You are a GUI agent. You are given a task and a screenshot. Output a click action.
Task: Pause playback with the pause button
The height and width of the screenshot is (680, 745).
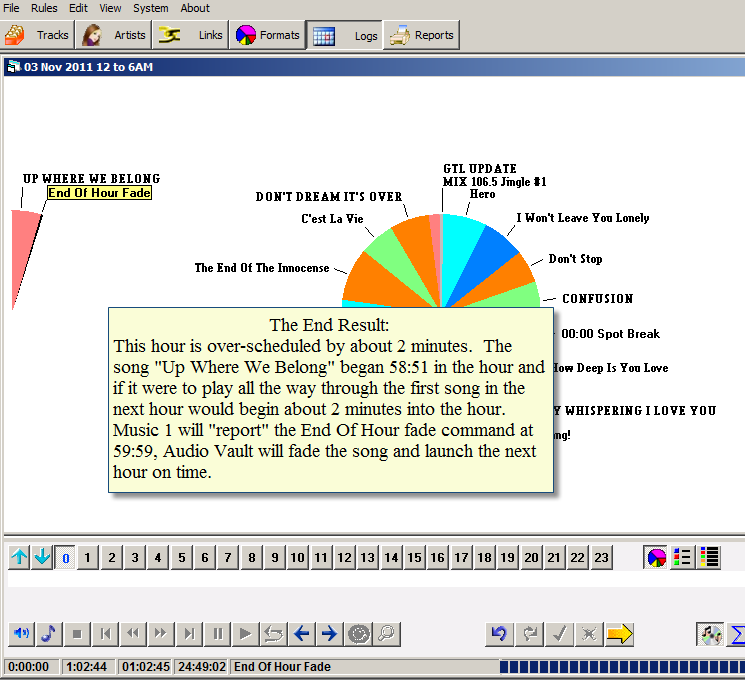218,634
